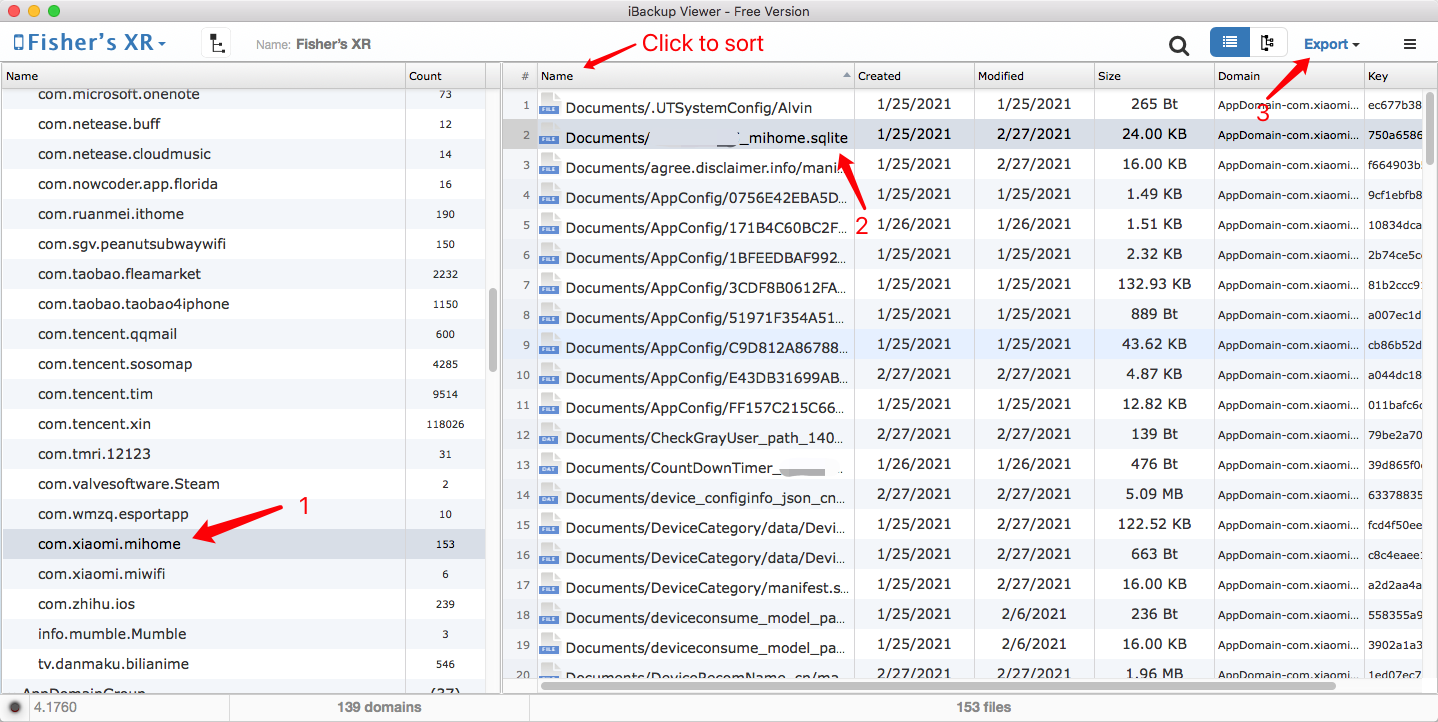Image resolution: width=1438 pixels, height=722 pixels.
Task: Select info.mumble.Mumble domain
Action: (244, 634)
